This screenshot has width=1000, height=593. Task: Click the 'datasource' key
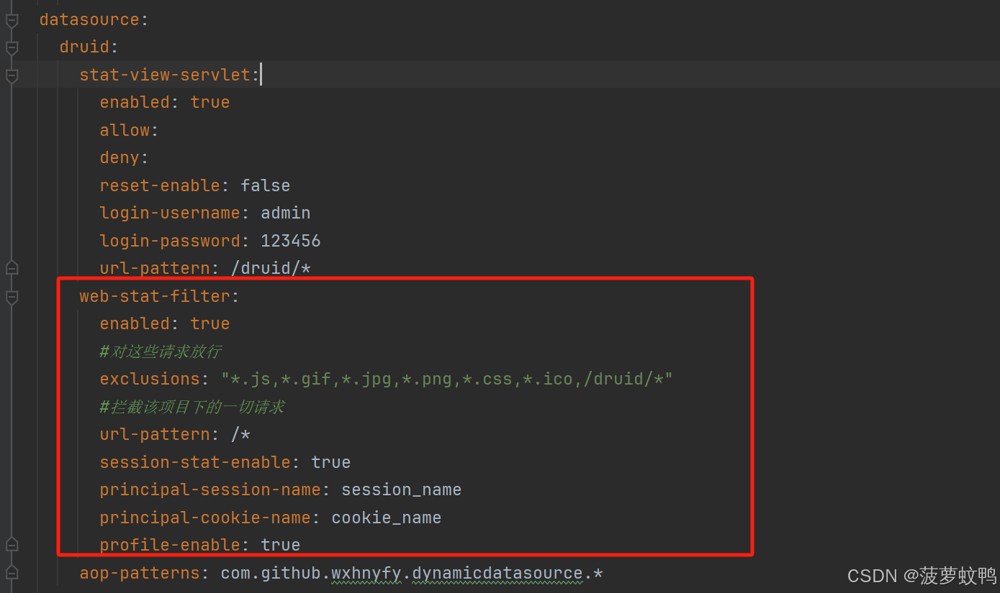click(x=89, y=20)
